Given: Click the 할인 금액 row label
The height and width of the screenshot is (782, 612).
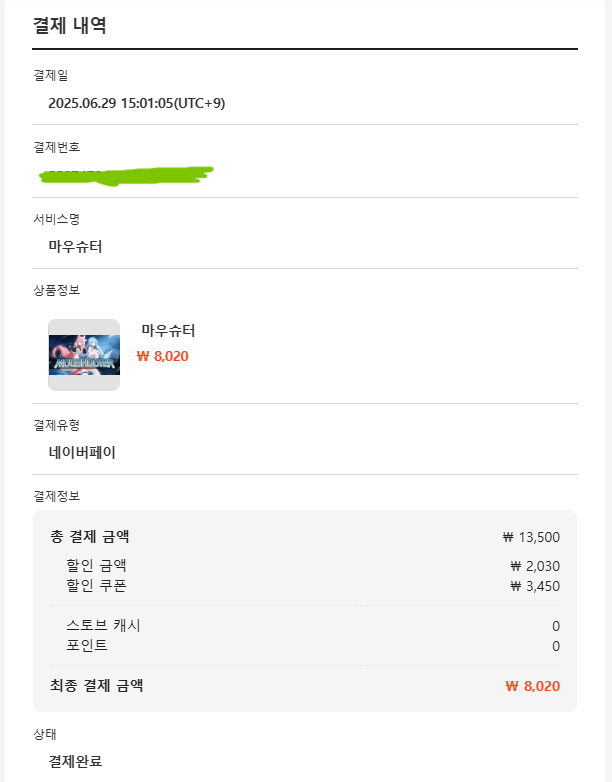Looking at the screenshot, I should click(96, 566).
